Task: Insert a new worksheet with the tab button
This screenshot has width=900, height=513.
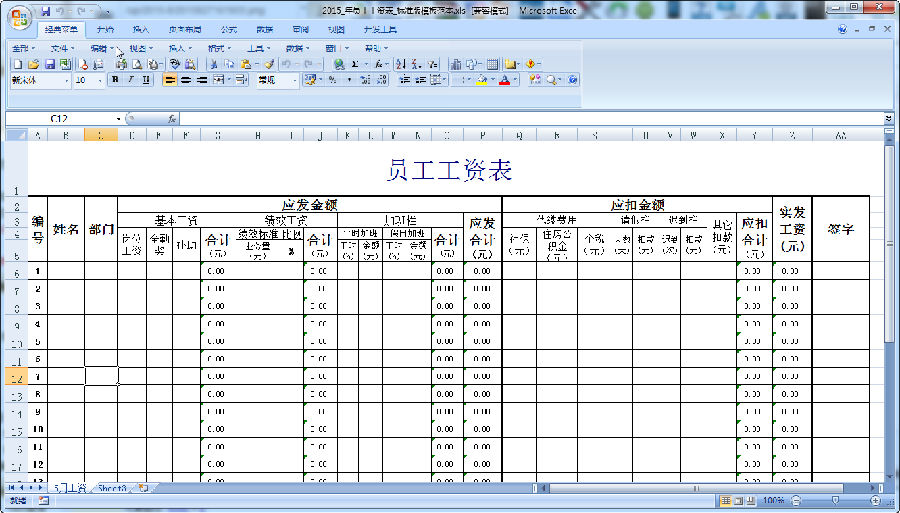Action: point(143,488)
